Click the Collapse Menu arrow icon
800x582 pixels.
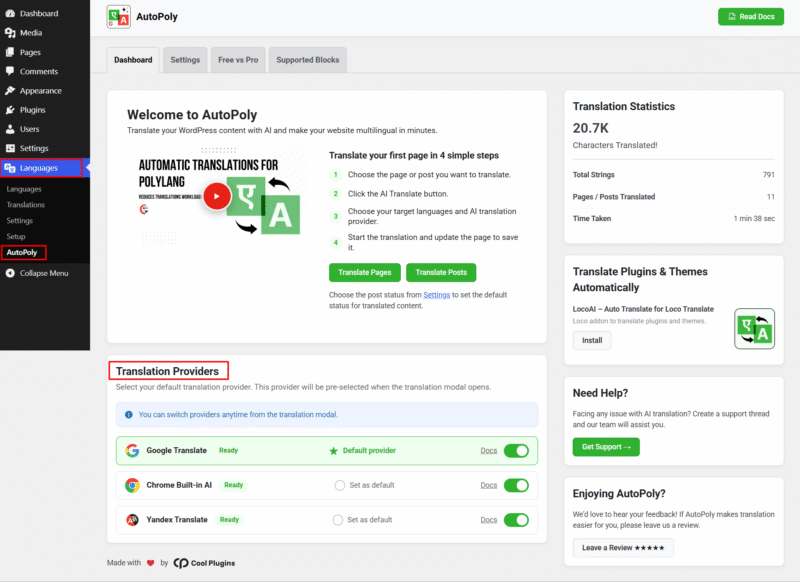click(x=10, y=273)
